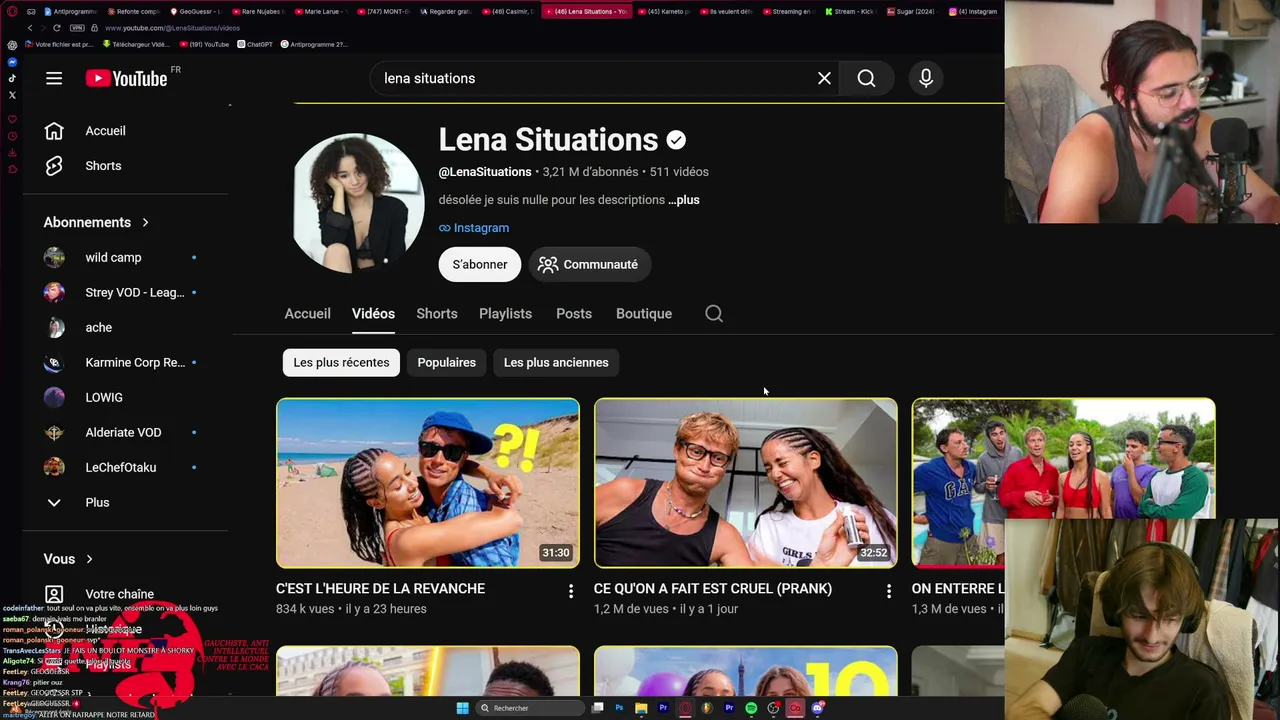
Task: Expand the channel description with ...plus
Action: (x=684, y=200)
